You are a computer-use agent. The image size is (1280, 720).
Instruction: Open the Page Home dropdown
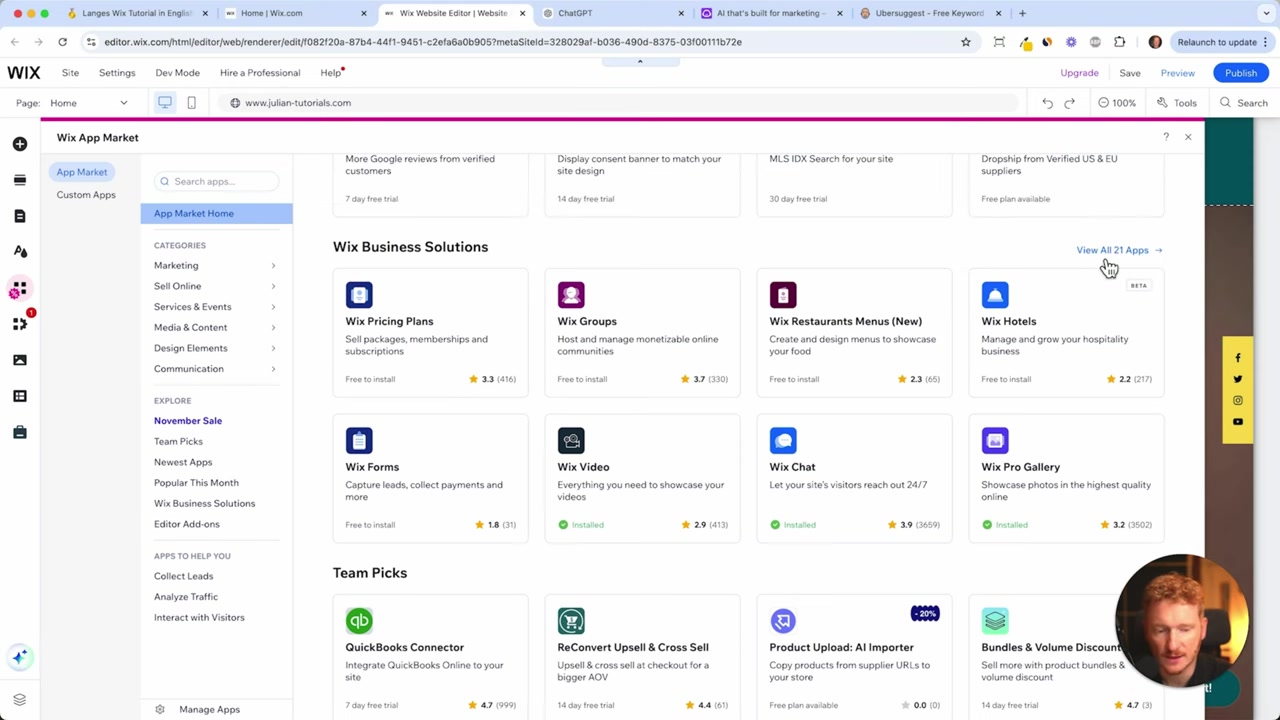point(87,103)
